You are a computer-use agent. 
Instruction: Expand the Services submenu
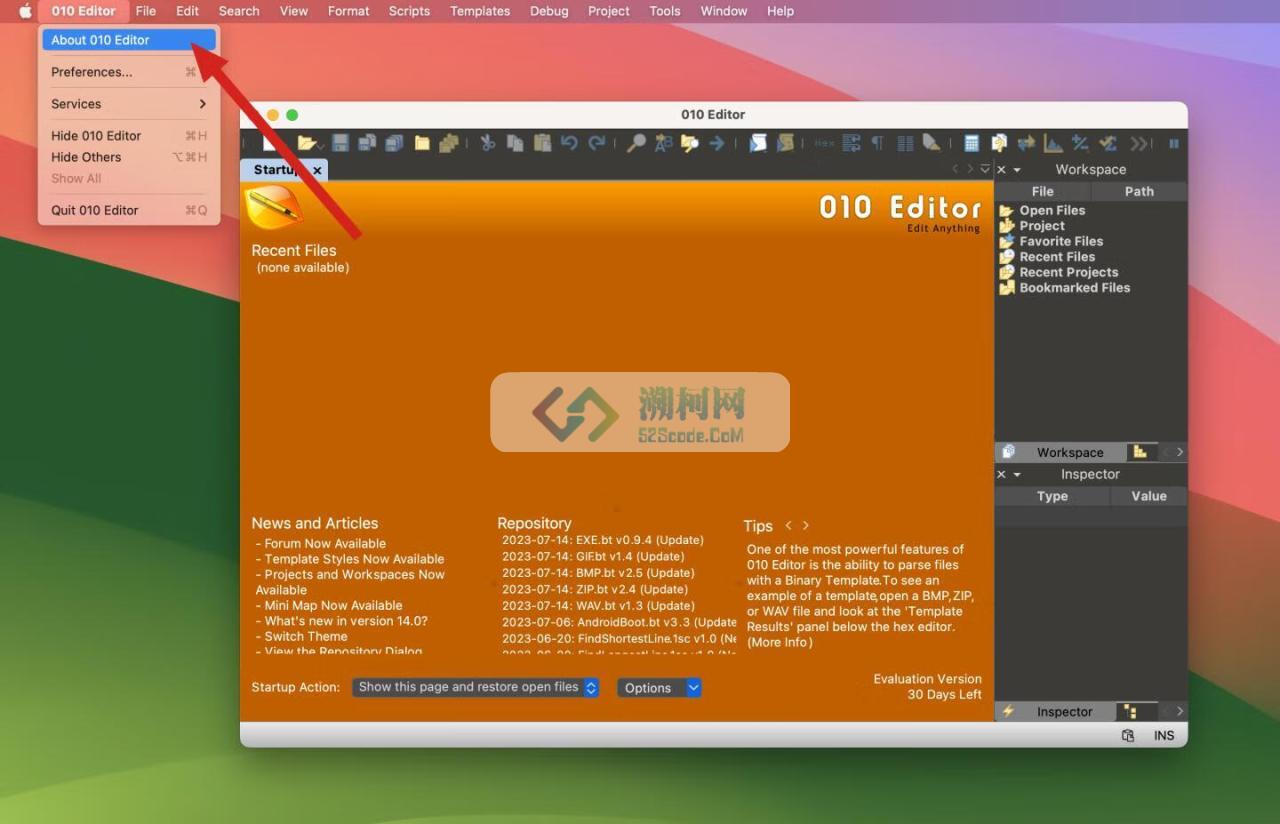pos(129,104)
